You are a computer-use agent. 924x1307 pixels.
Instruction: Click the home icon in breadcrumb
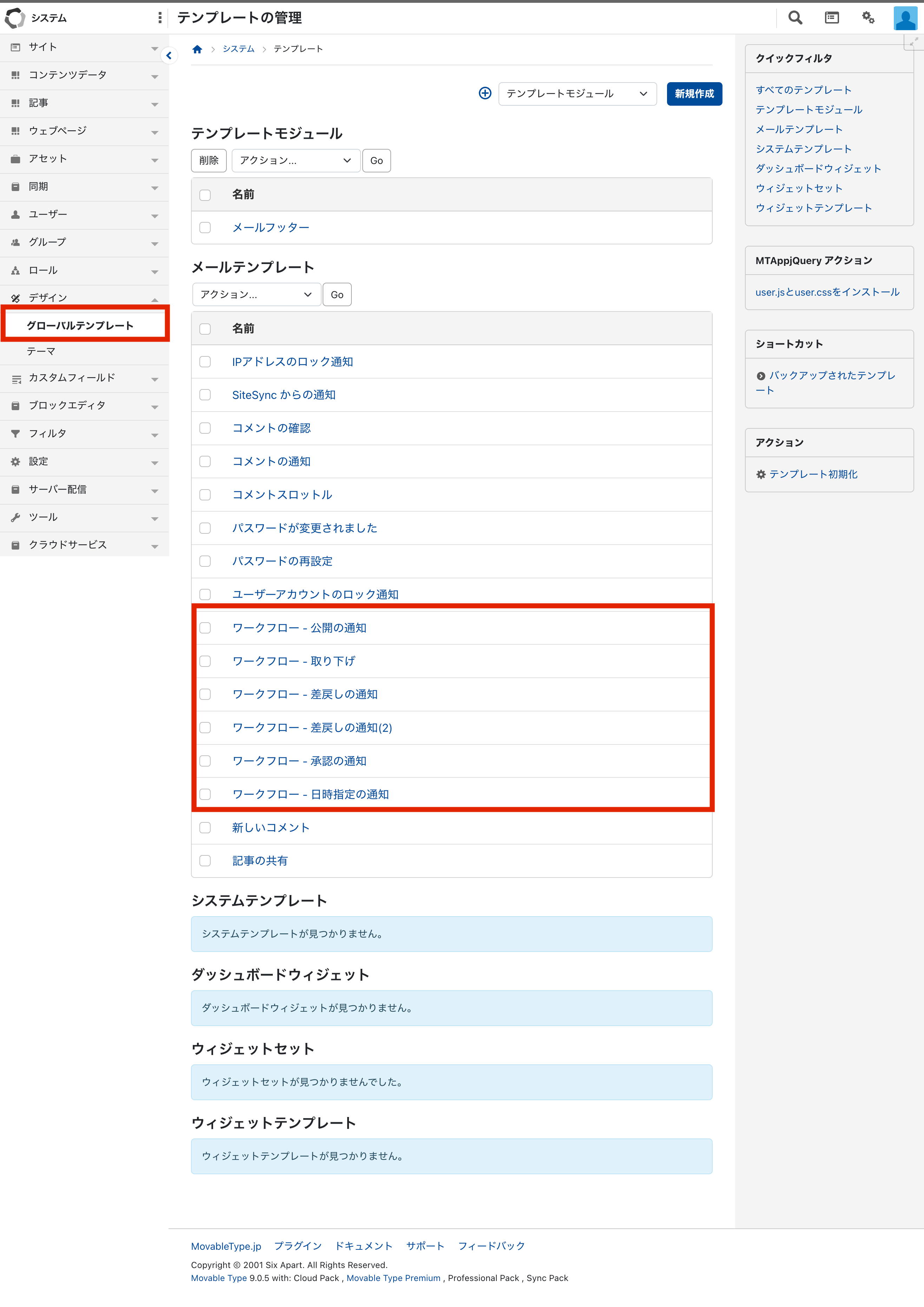[197, 49]
